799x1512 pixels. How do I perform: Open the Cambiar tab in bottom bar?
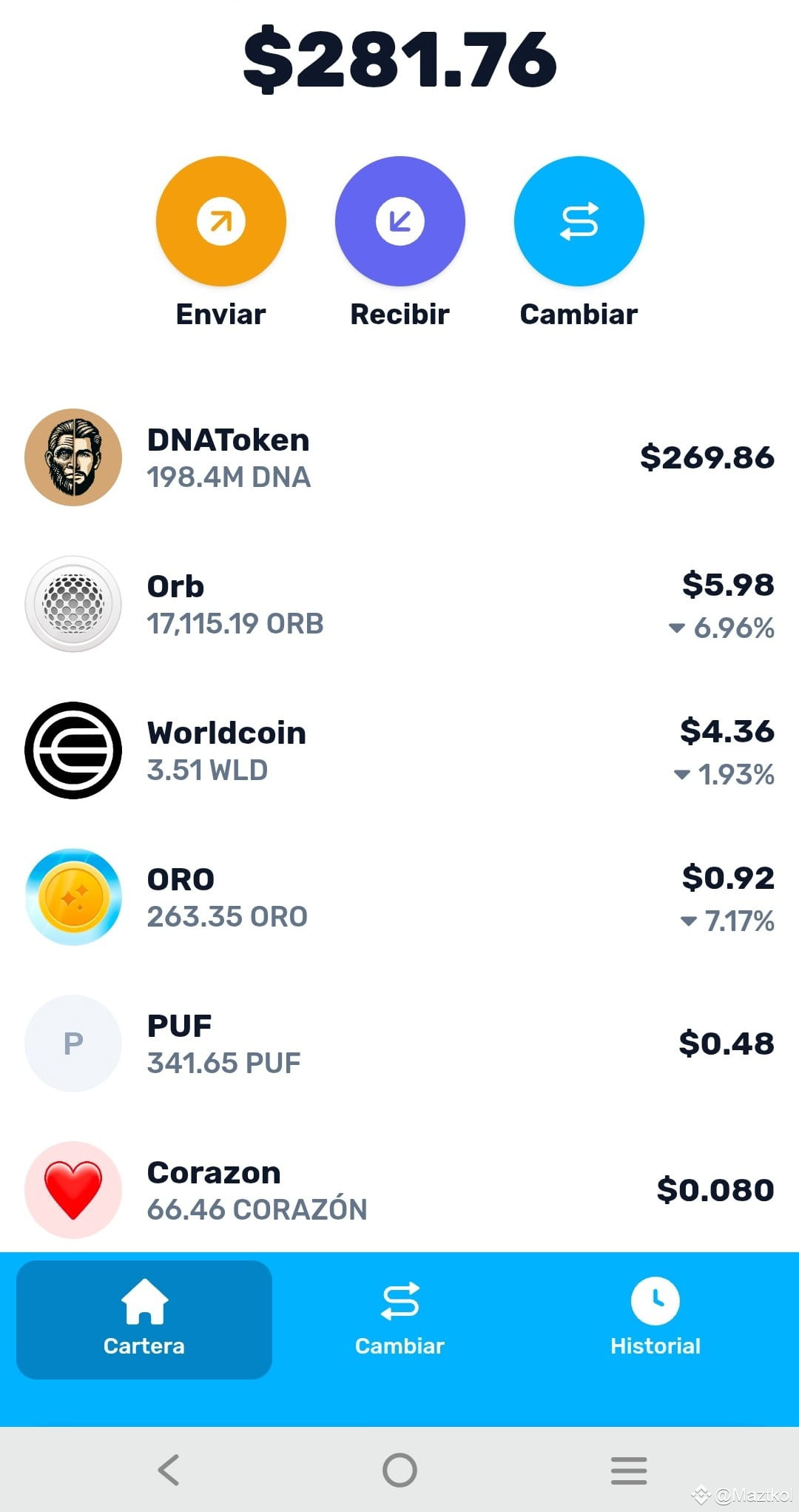click(399, 1320)
